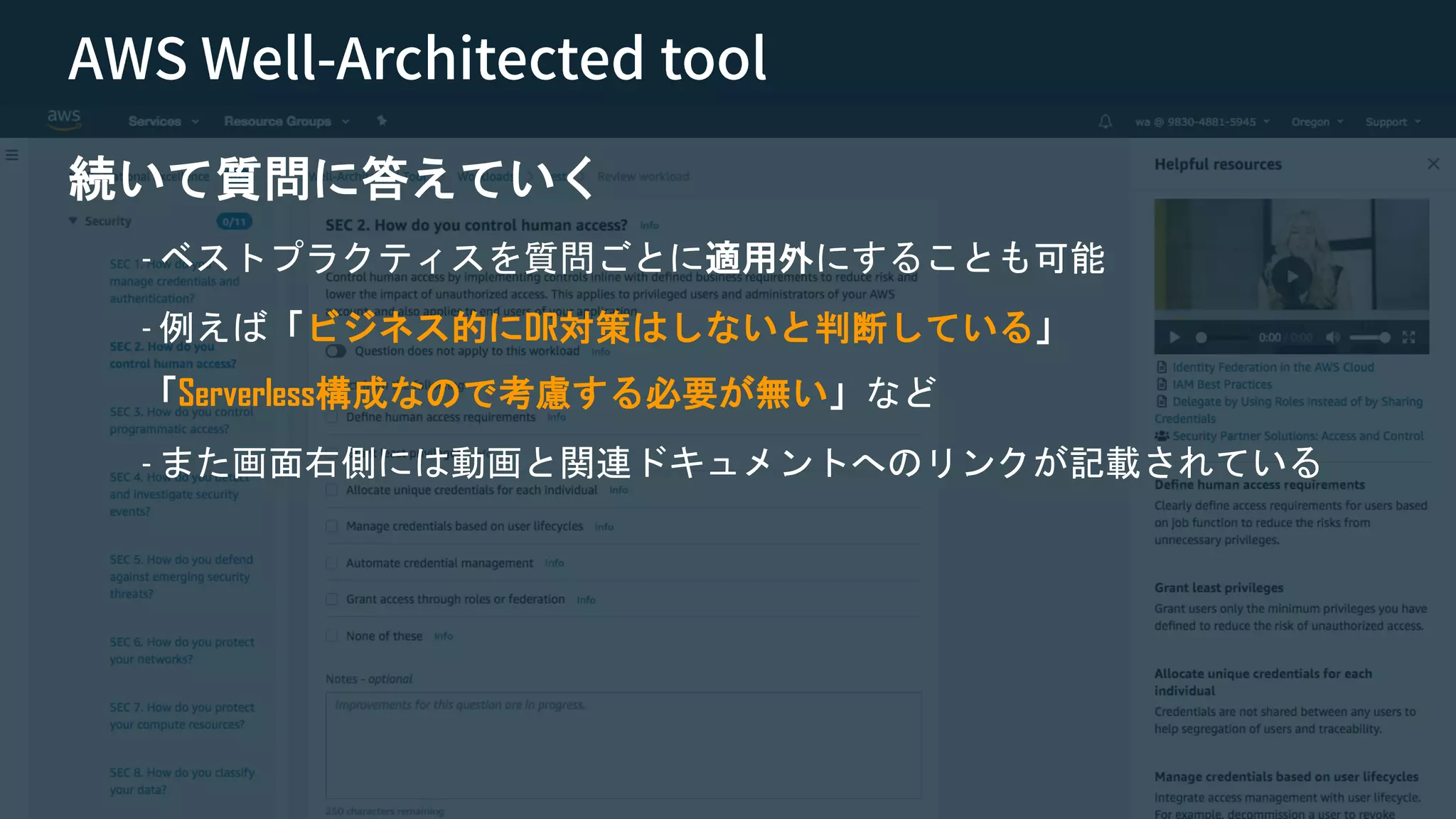Mute the video with the speaker icon
Image resolution: width=1456 pixels, height=819 pixels.
click(1333, 337)
